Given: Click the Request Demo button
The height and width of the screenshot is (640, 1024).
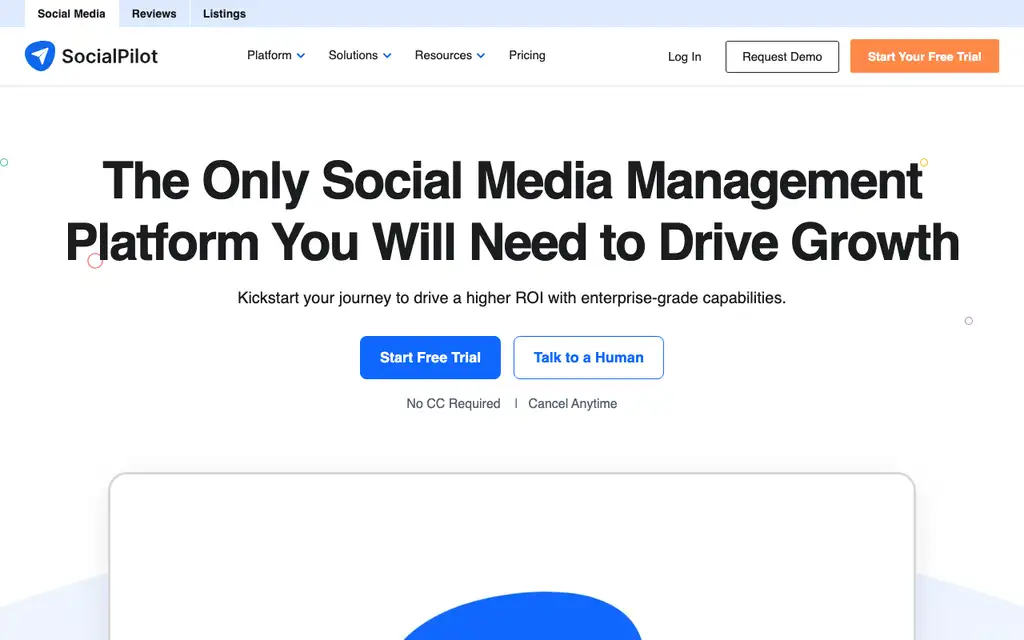Looking at the screenshot, I should click(782, 57).
